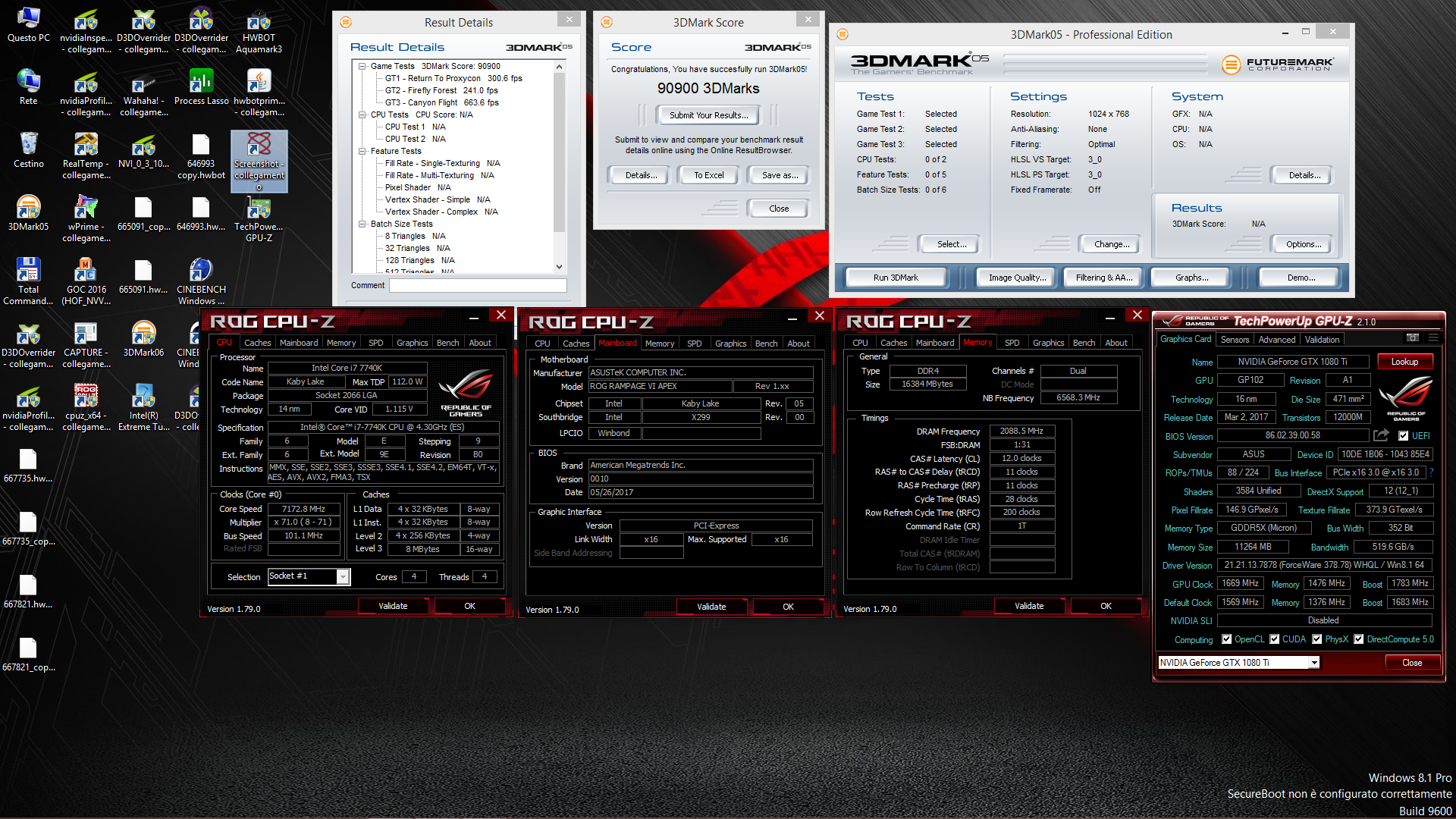The height and width of the screenshot is (819, 1456).
Task: Select the 667735.hwbot file icon
Action: point(28,466)
